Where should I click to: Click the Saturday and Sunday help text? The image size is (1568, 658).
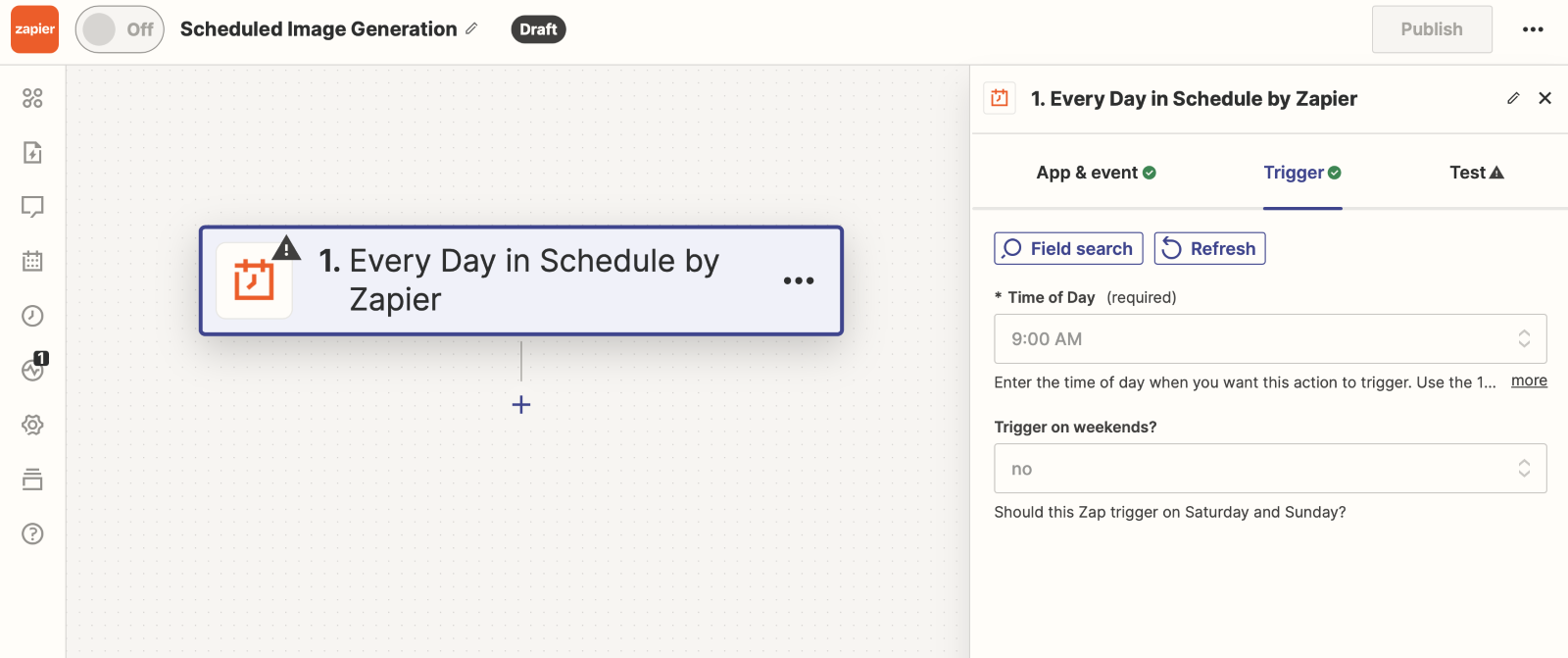[x=1170, y=512]
